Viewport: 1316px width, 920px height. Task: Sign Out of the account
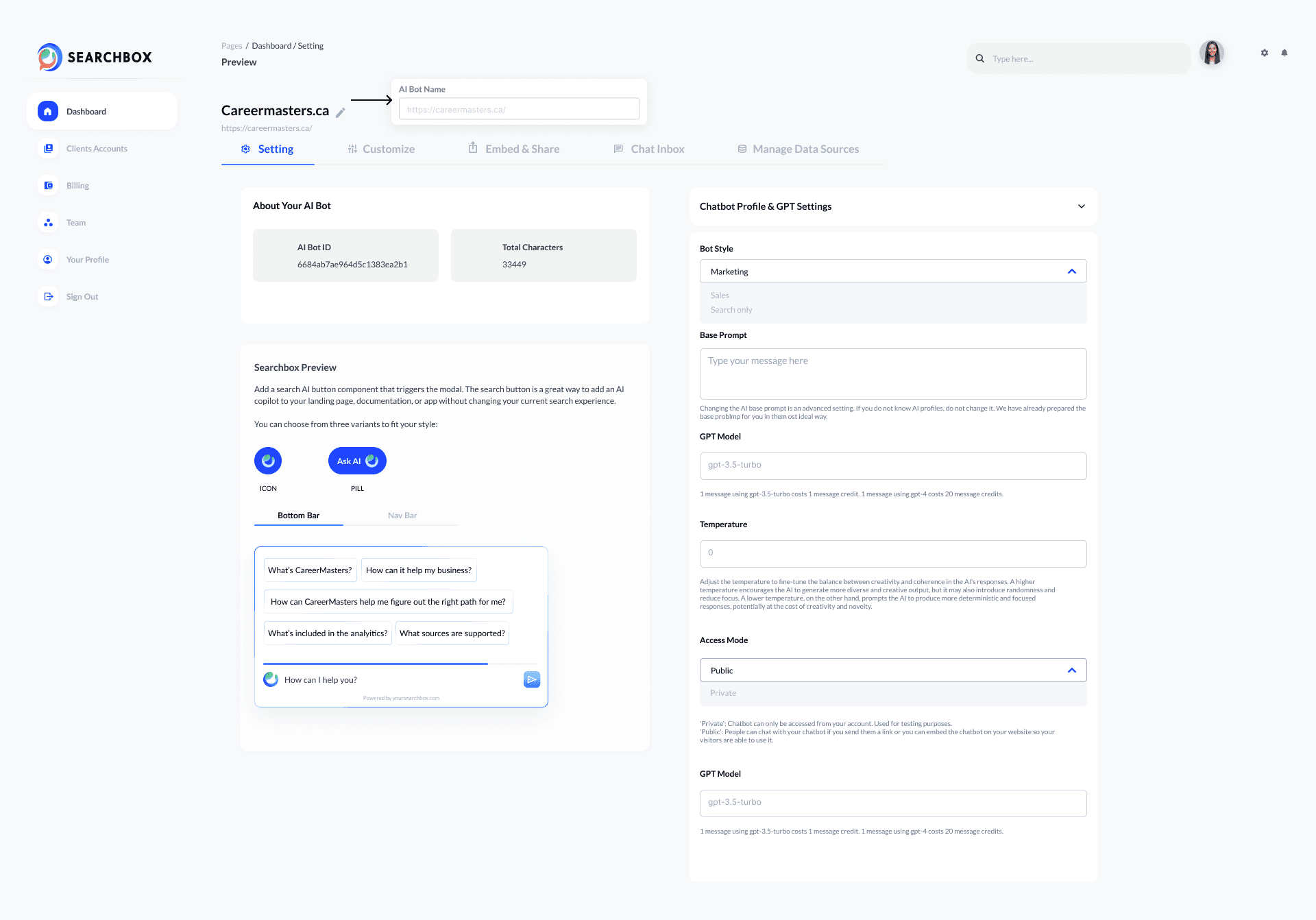click(x=82, y=297)
